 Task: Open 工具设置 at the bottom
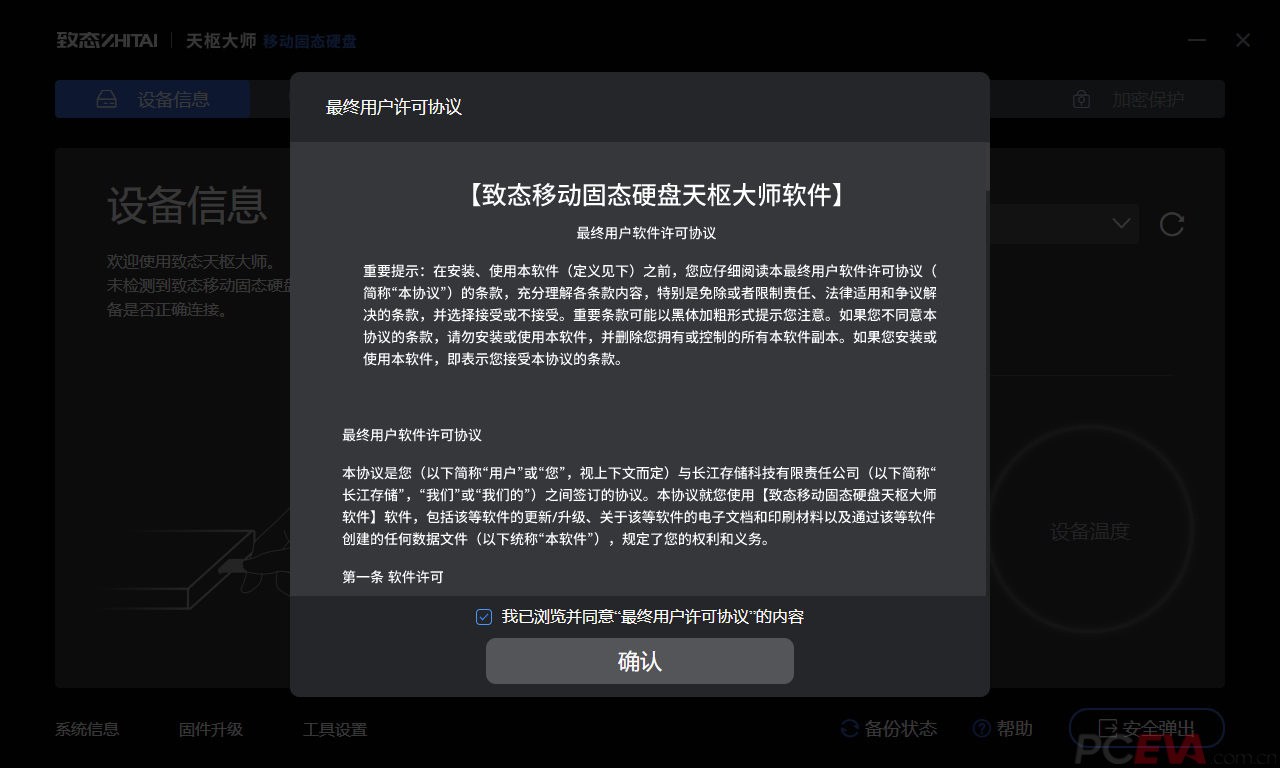coord(335,730)
